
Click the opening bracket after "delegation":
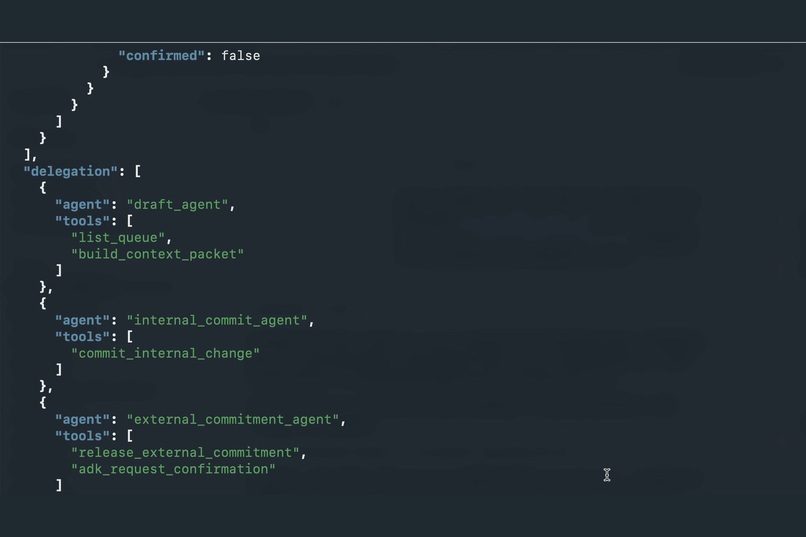coord(138,171)
